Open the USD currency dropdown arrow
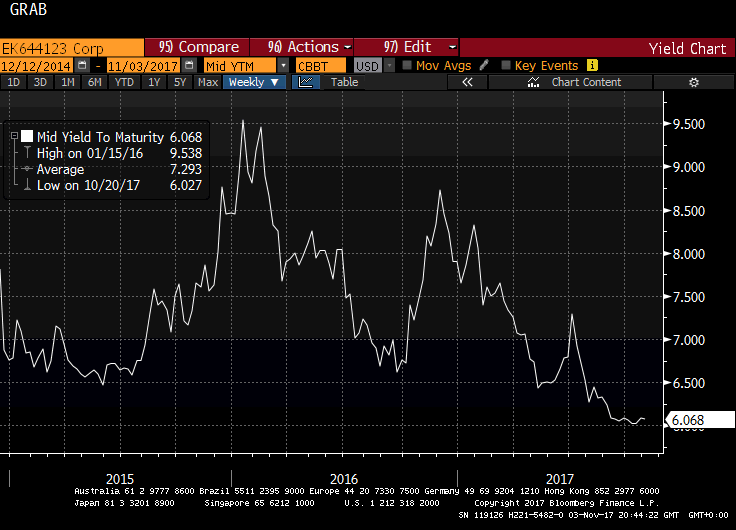The image size is (736, 530). [389, 66]
